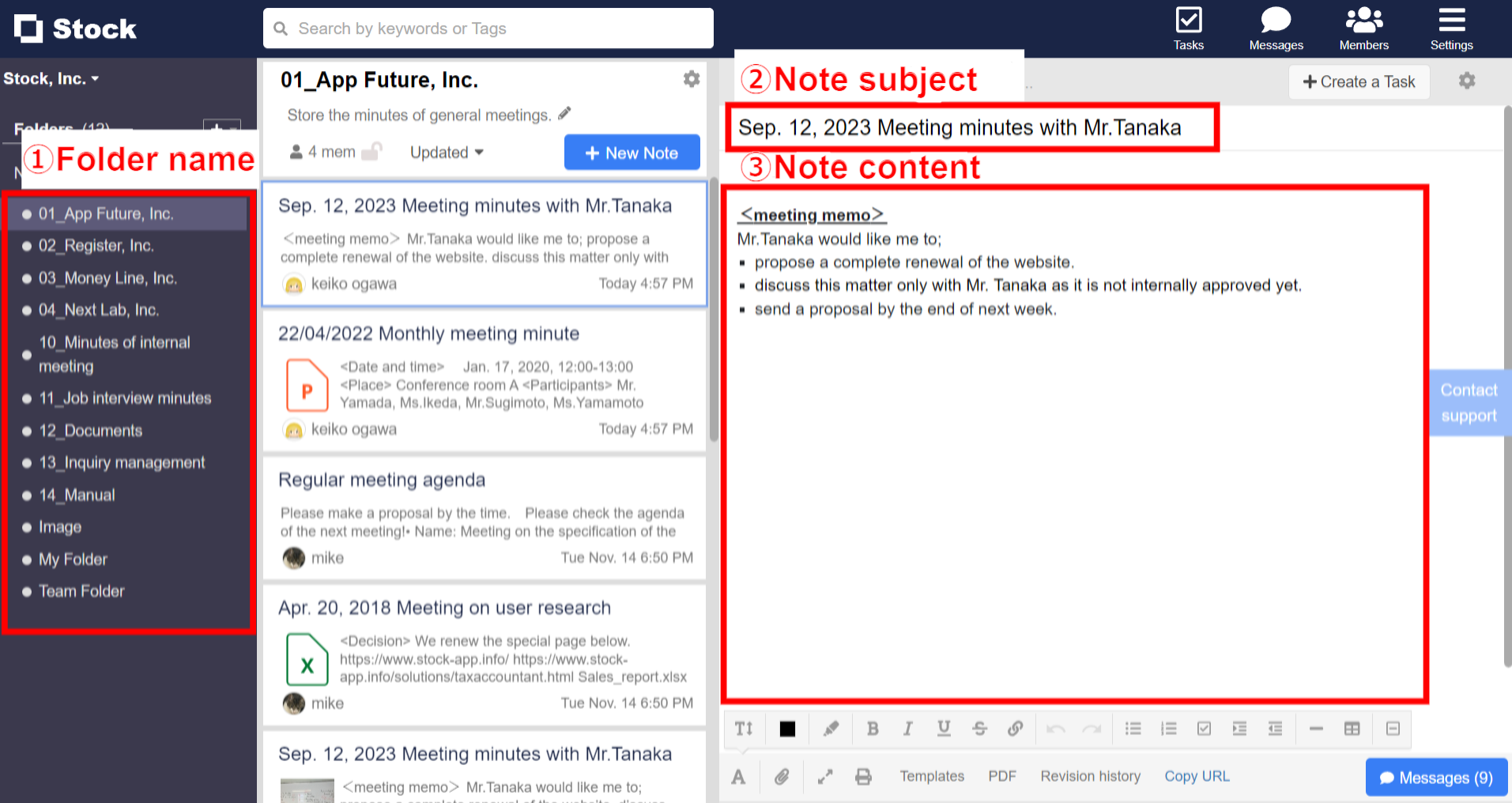
Task: Open Revision history
Action: pyautogui.click(x=1090, y=776)
